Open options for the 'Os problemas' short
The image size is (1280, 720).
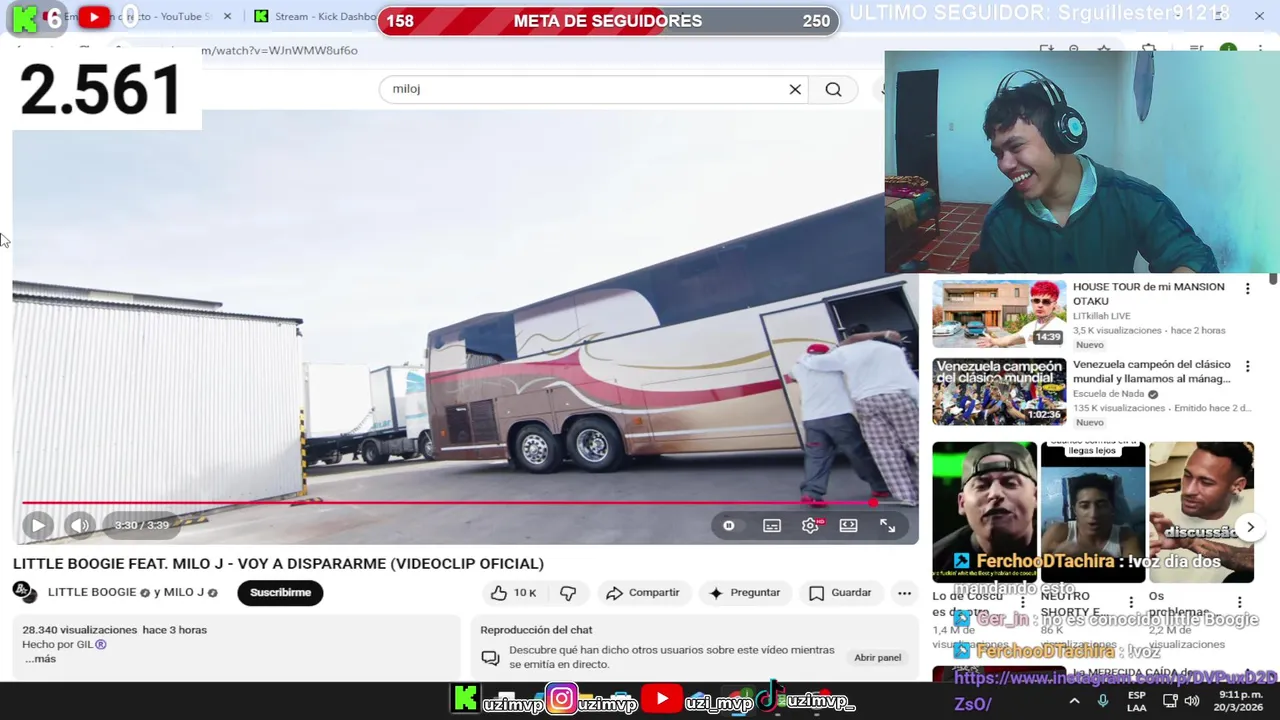click(1239, 602)
